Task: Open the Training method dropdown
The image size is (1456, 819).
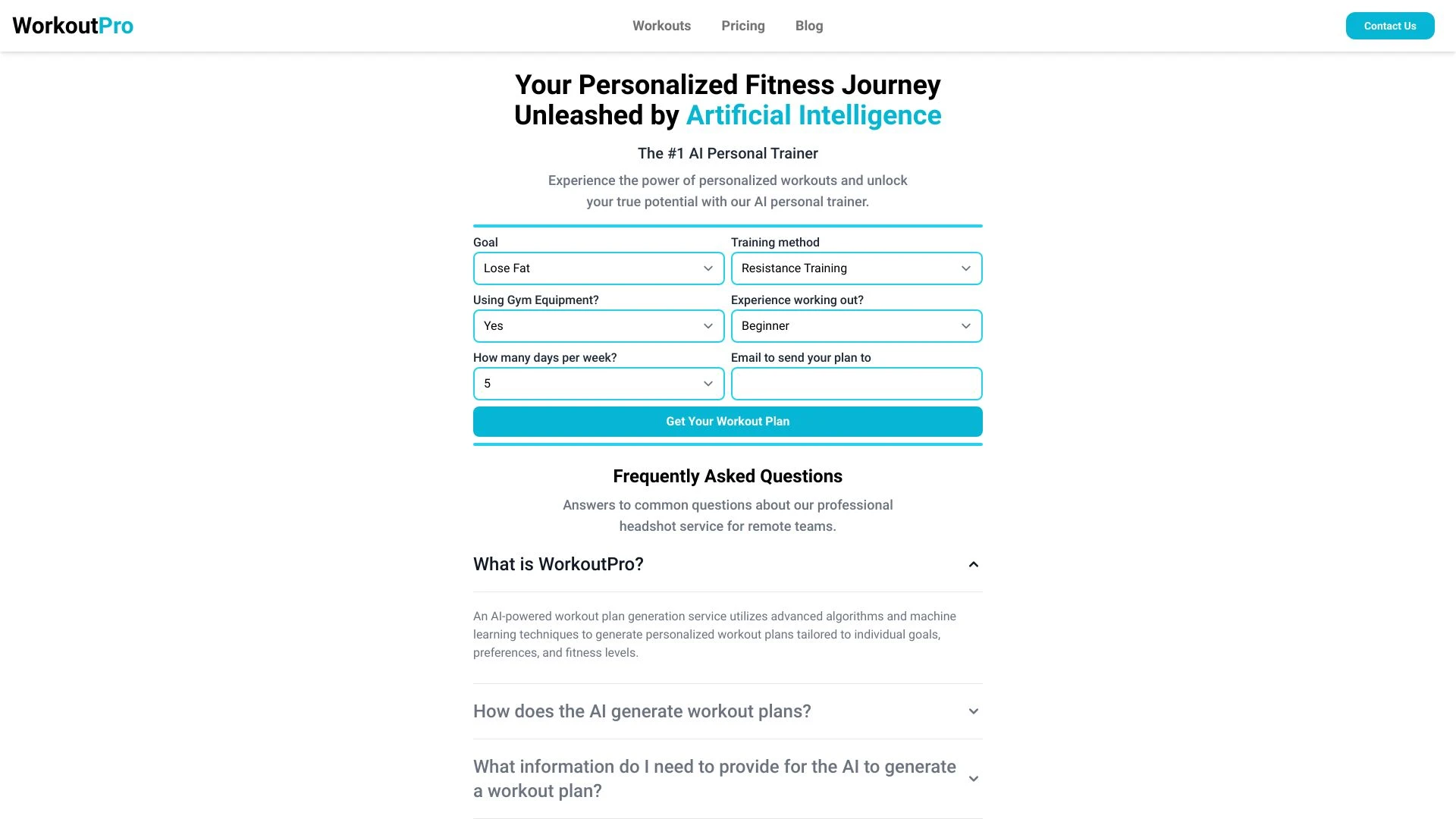Action: [x=856, y=268]
